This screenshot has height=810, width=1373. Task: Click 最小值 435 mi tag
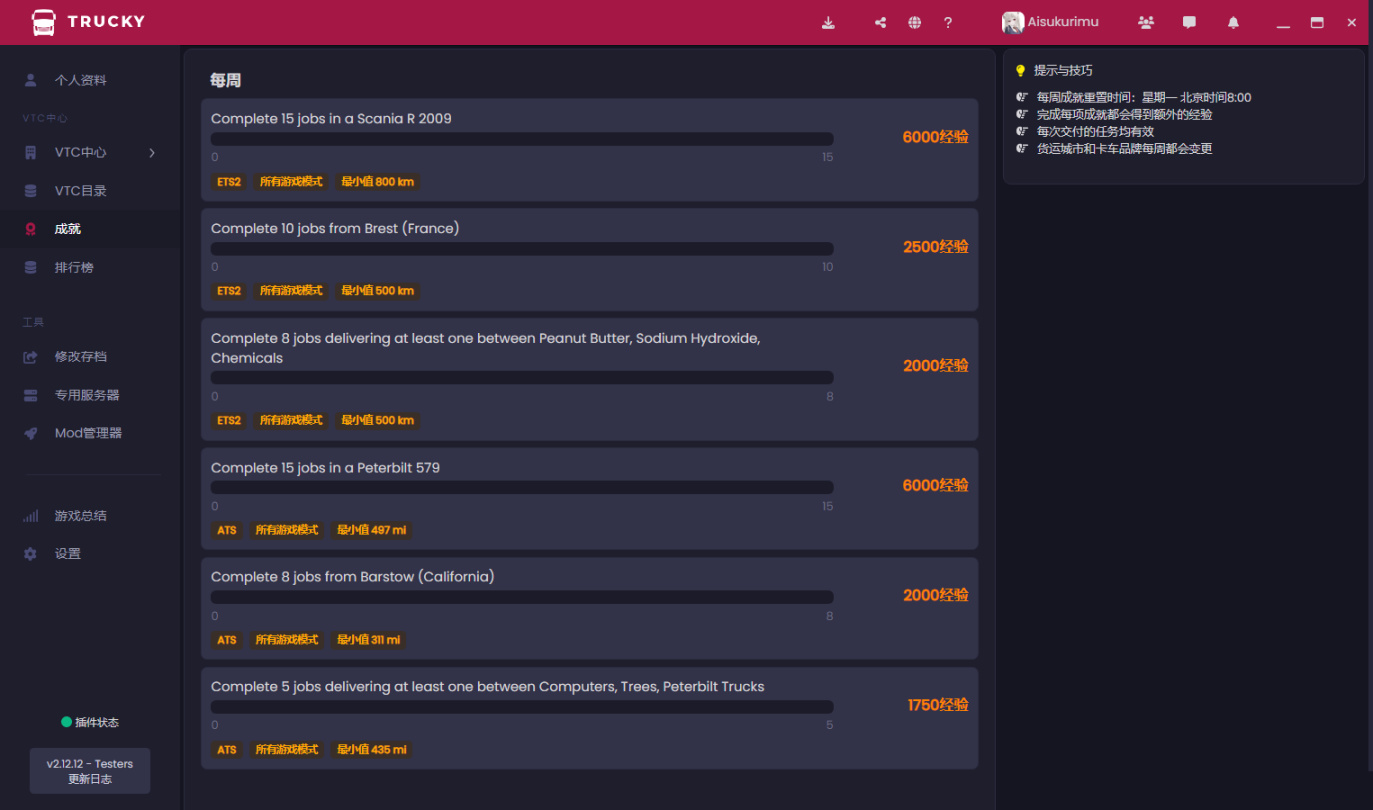pos(371,750)
